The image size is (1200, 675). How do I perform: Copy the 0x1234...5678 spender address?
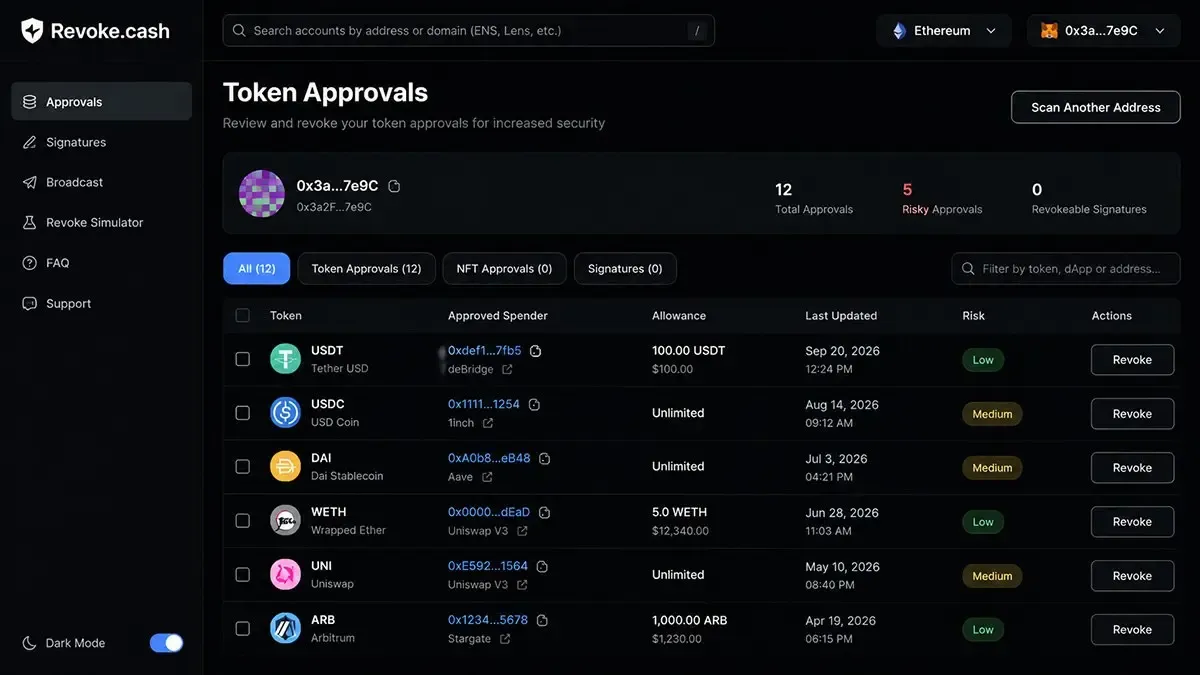coord(542,621)
